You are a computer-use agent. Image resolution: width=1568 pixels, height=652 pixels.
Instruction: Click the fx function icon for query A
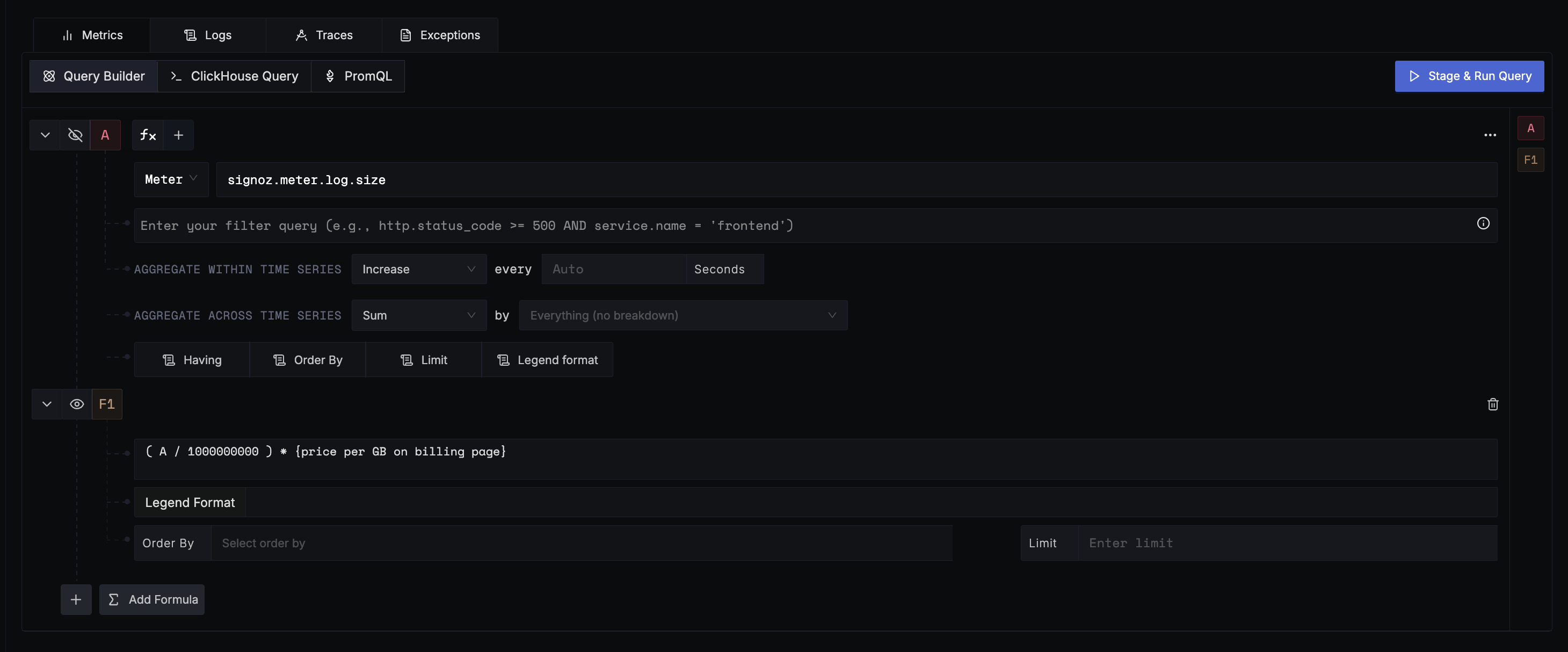point(148,135)
